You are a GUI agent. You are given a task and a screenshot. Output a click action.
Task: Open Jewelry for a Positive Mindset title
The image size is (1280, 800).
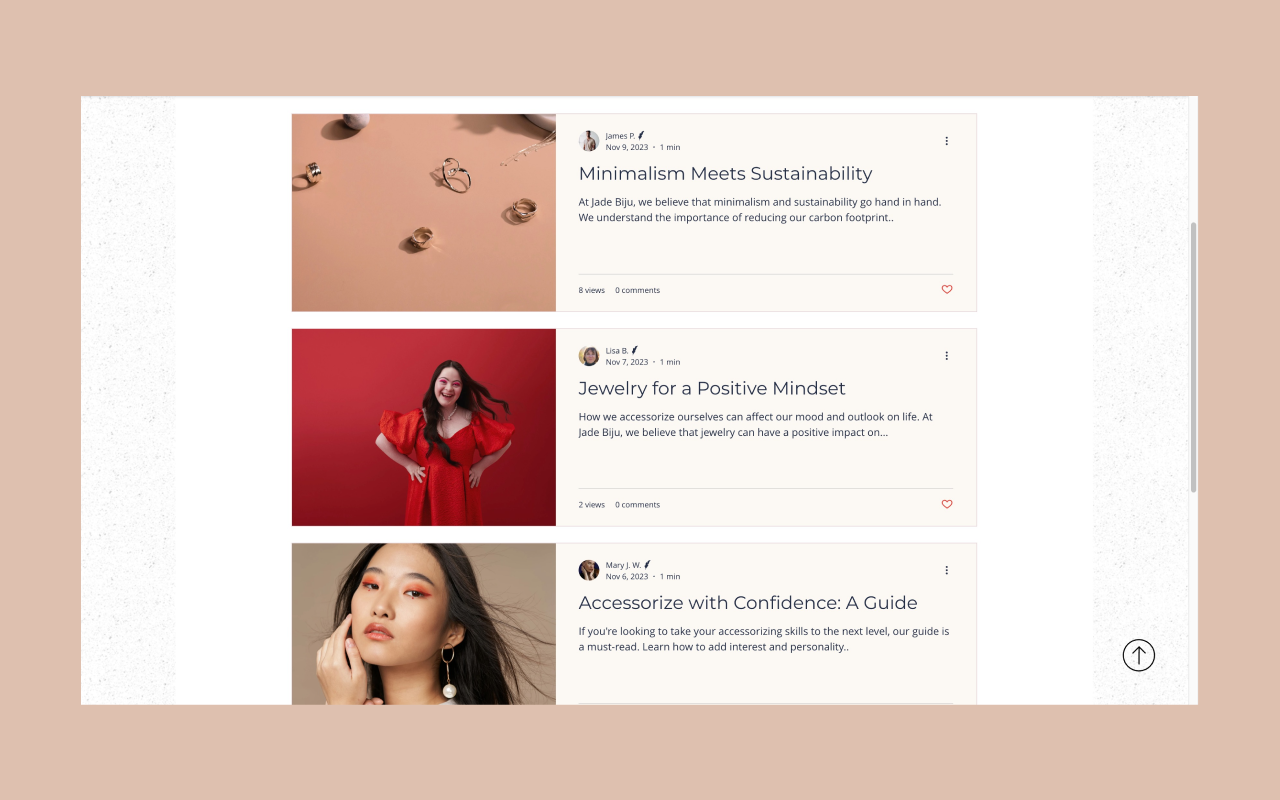pyautogui.click(x=712, y=388)
